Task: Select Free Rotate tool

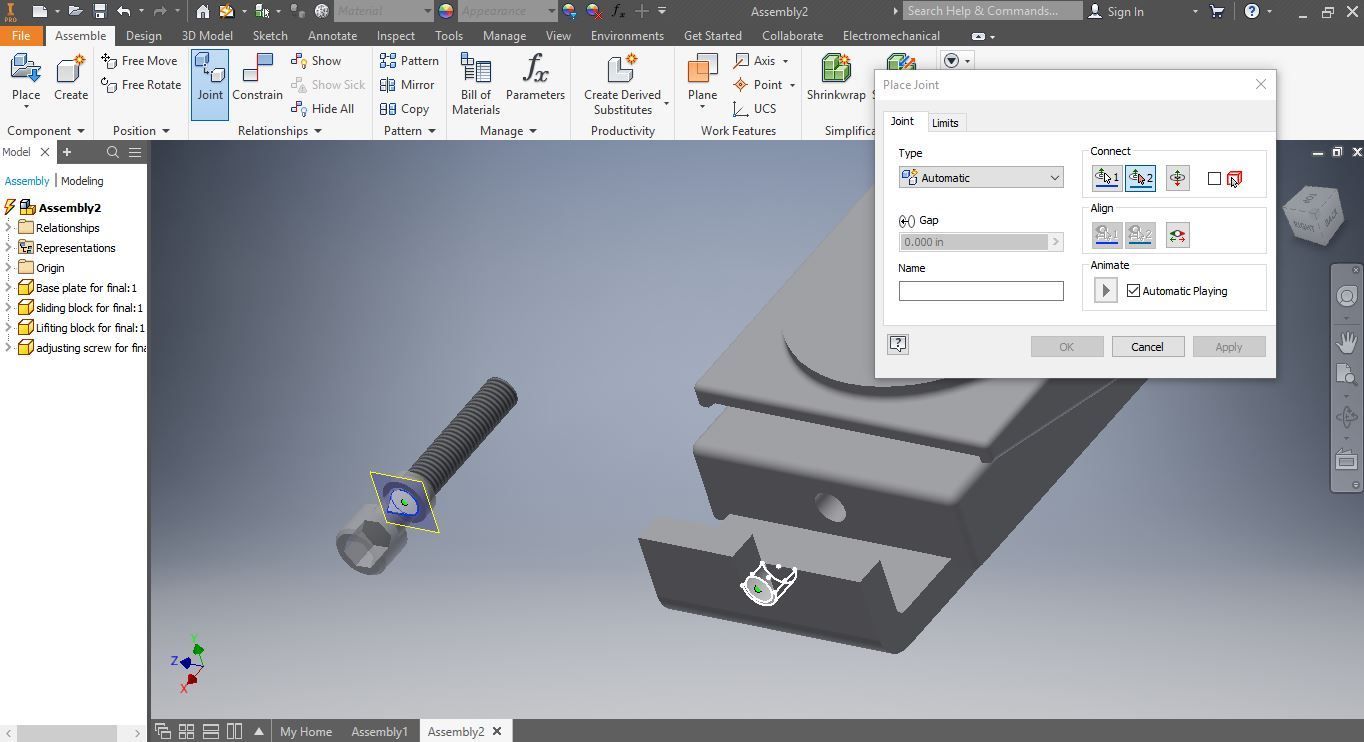Action: click(141, 85)
